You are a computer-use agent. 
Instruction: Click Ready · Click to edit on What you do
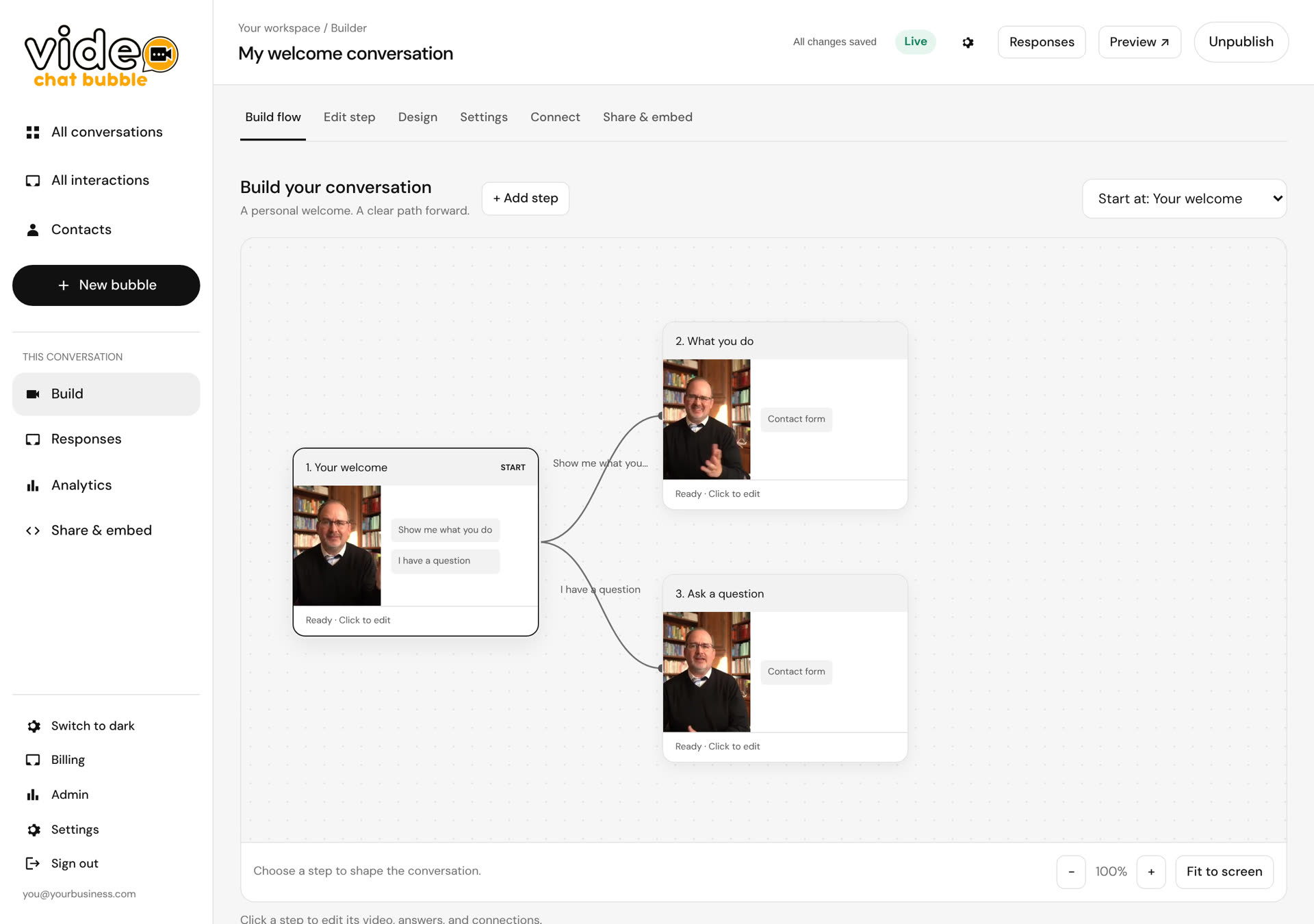(x=717, y=494)
